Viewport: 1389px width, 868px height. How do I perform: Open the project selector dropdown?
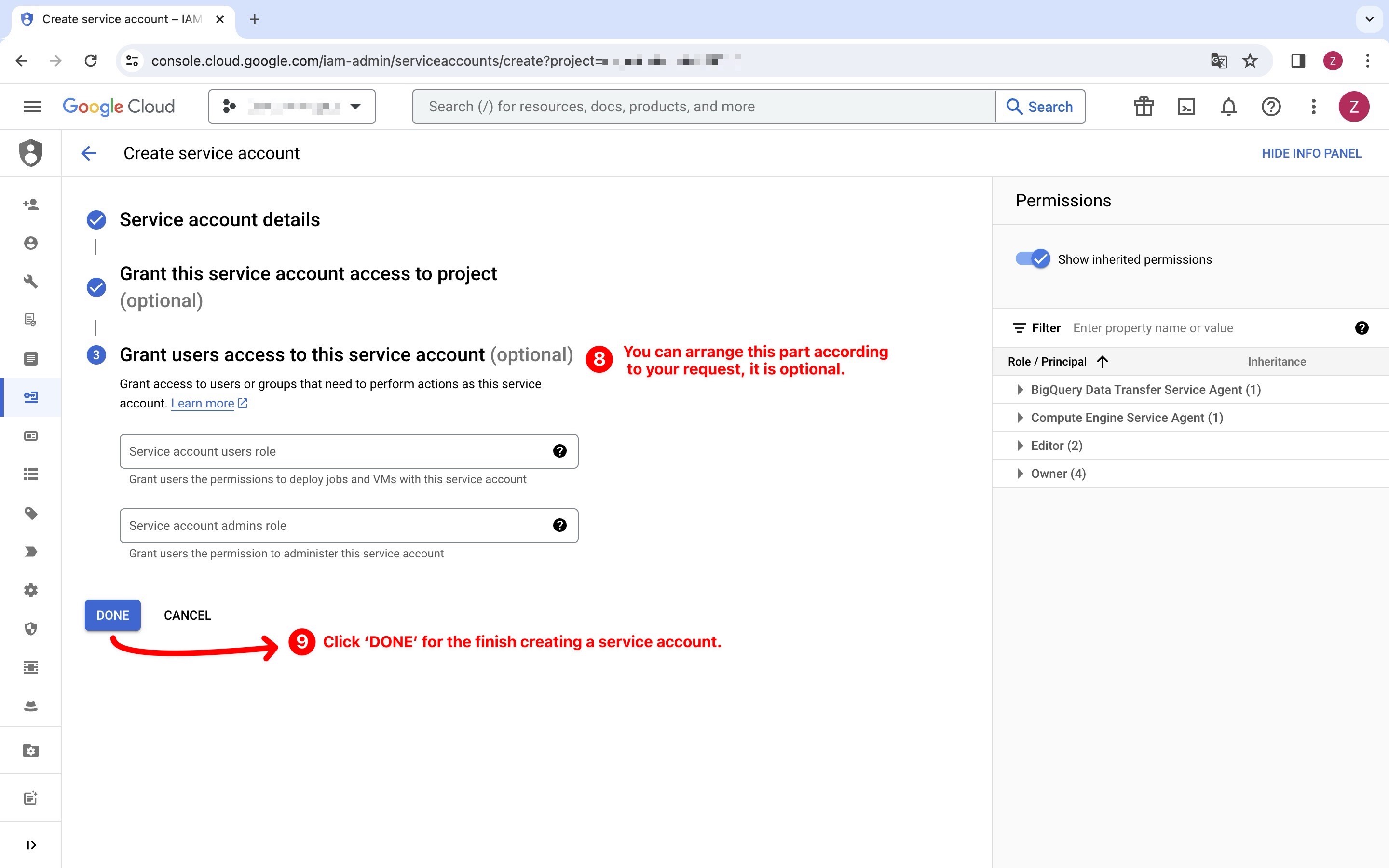pyautogui.click(x=292, y=107)
